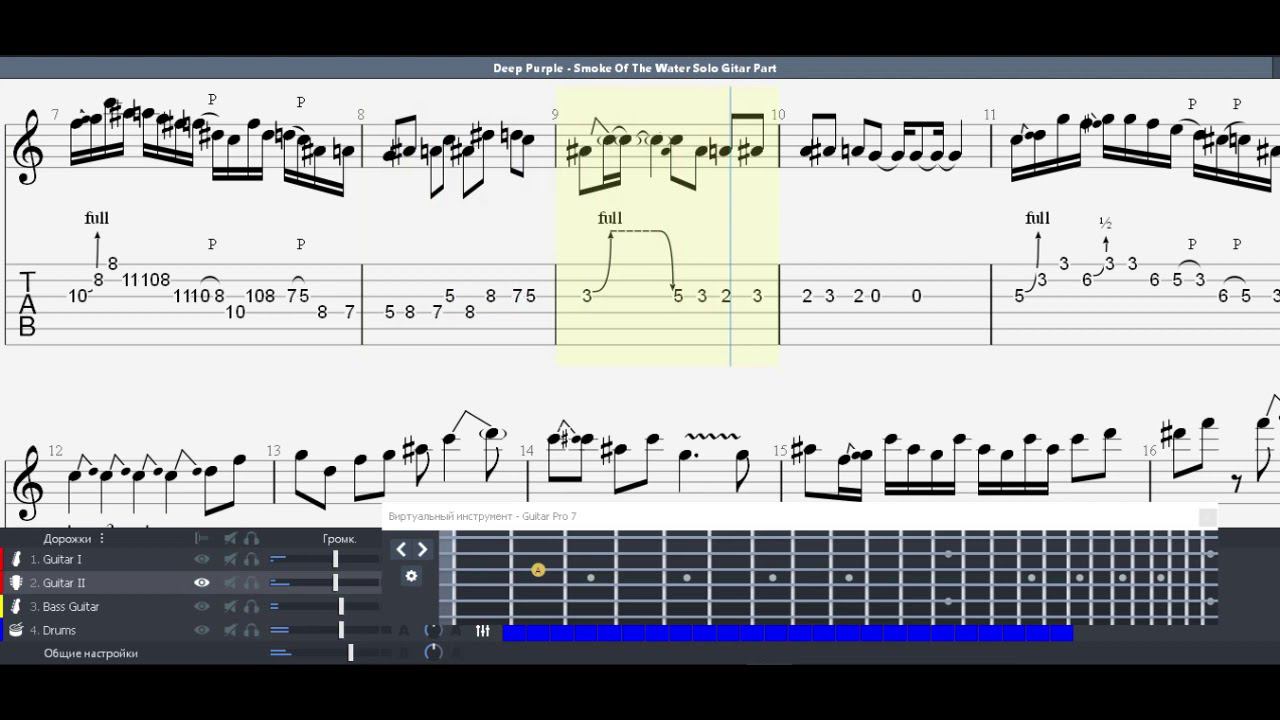Click measure number 10 on the staff

pyautogui.click(x=778, y=115)
